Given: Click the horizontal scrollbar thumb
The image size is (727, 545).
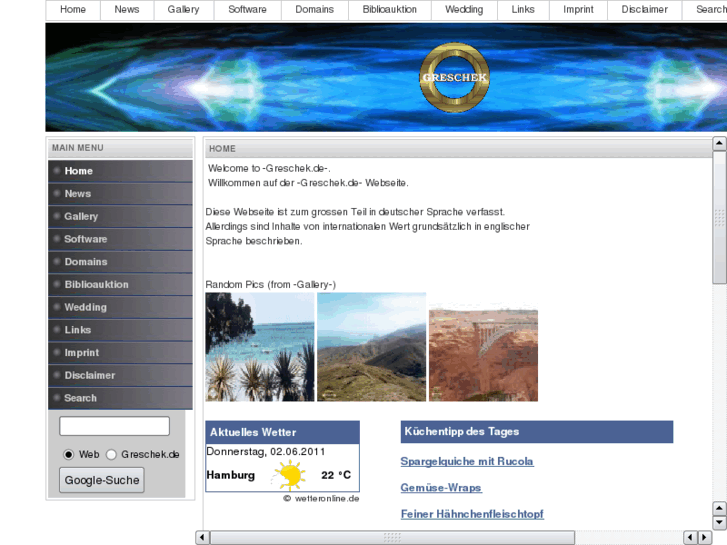Looking at the screenshot, I should pyautogui.click(x=392, y=537).
